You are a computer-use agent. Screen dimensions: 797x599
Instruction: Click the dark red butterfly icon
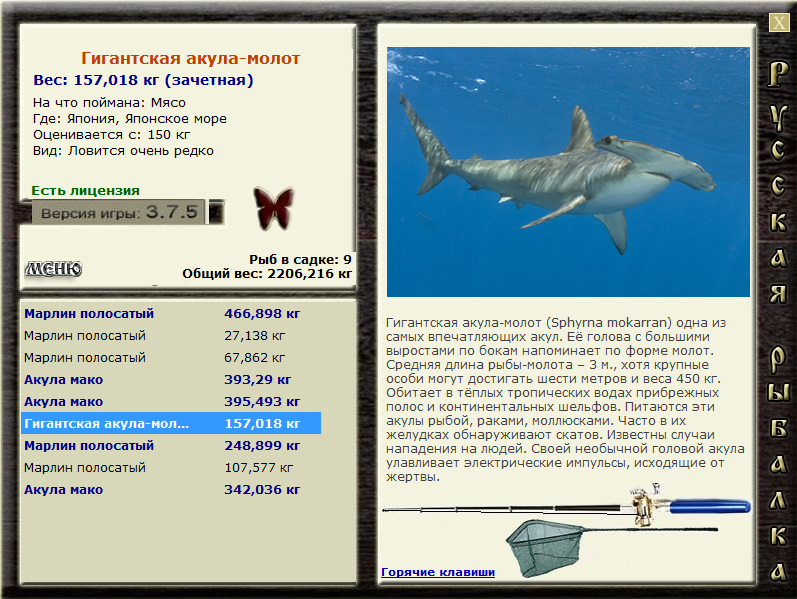click(x=274, y=208)
